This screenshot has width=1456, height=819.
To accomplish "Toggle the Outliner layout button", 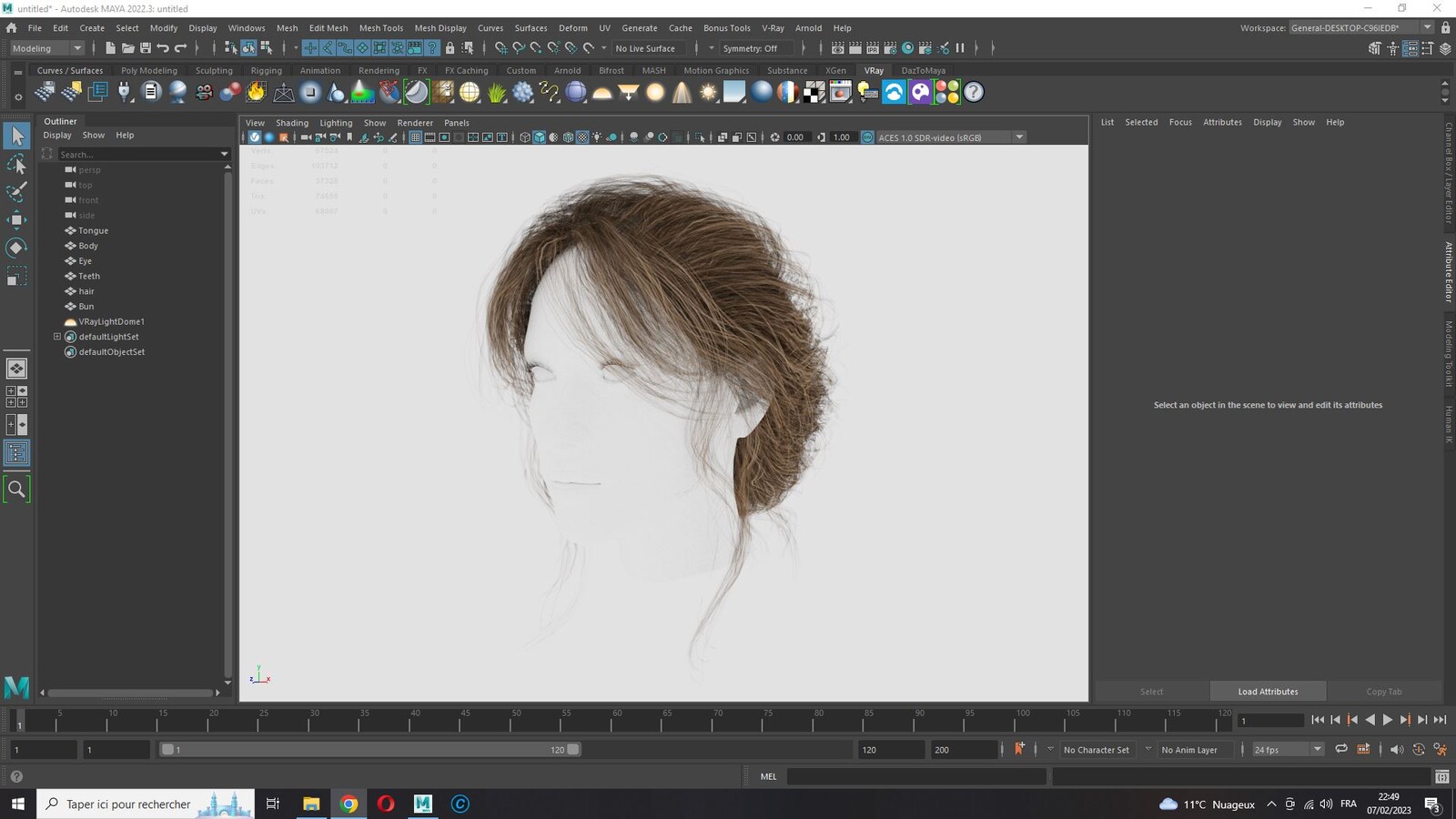I will tap(16, 453).
